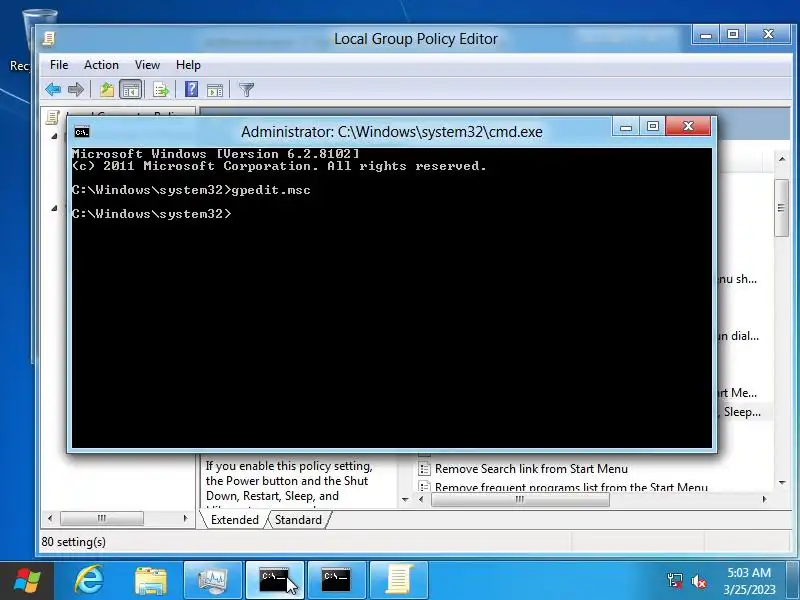
Task: Click description pane scroll down arrow
Action: tap(405, 499)
